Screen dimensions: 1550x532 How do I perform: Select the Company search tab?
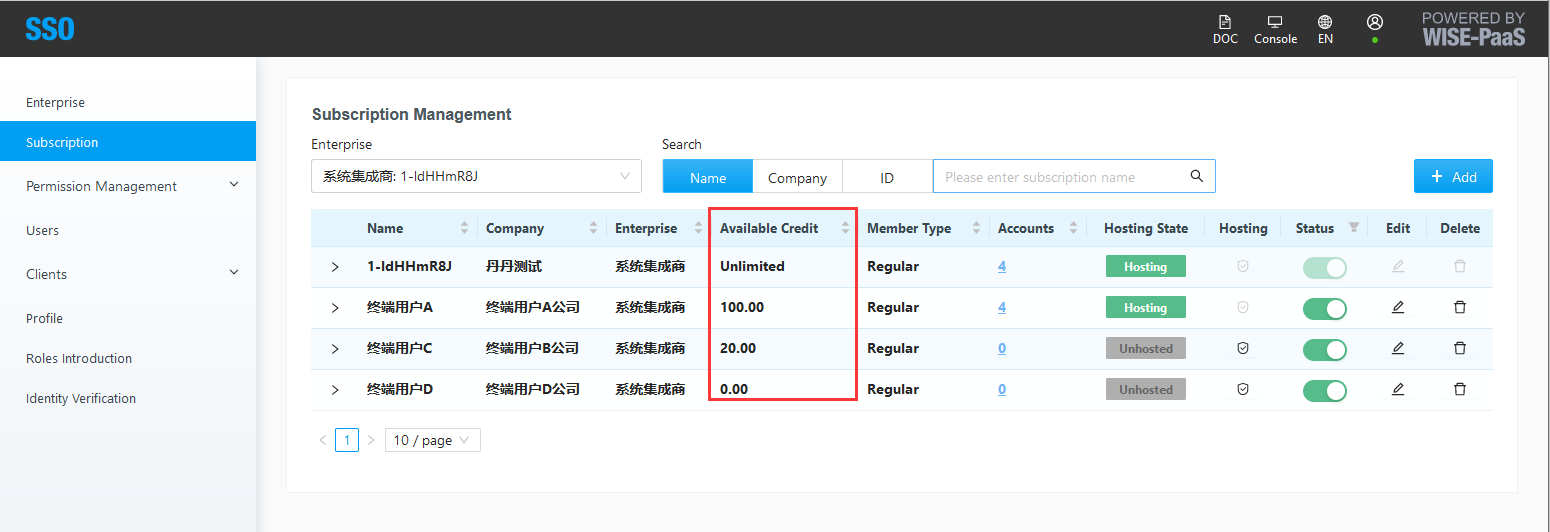click(797, 177)
